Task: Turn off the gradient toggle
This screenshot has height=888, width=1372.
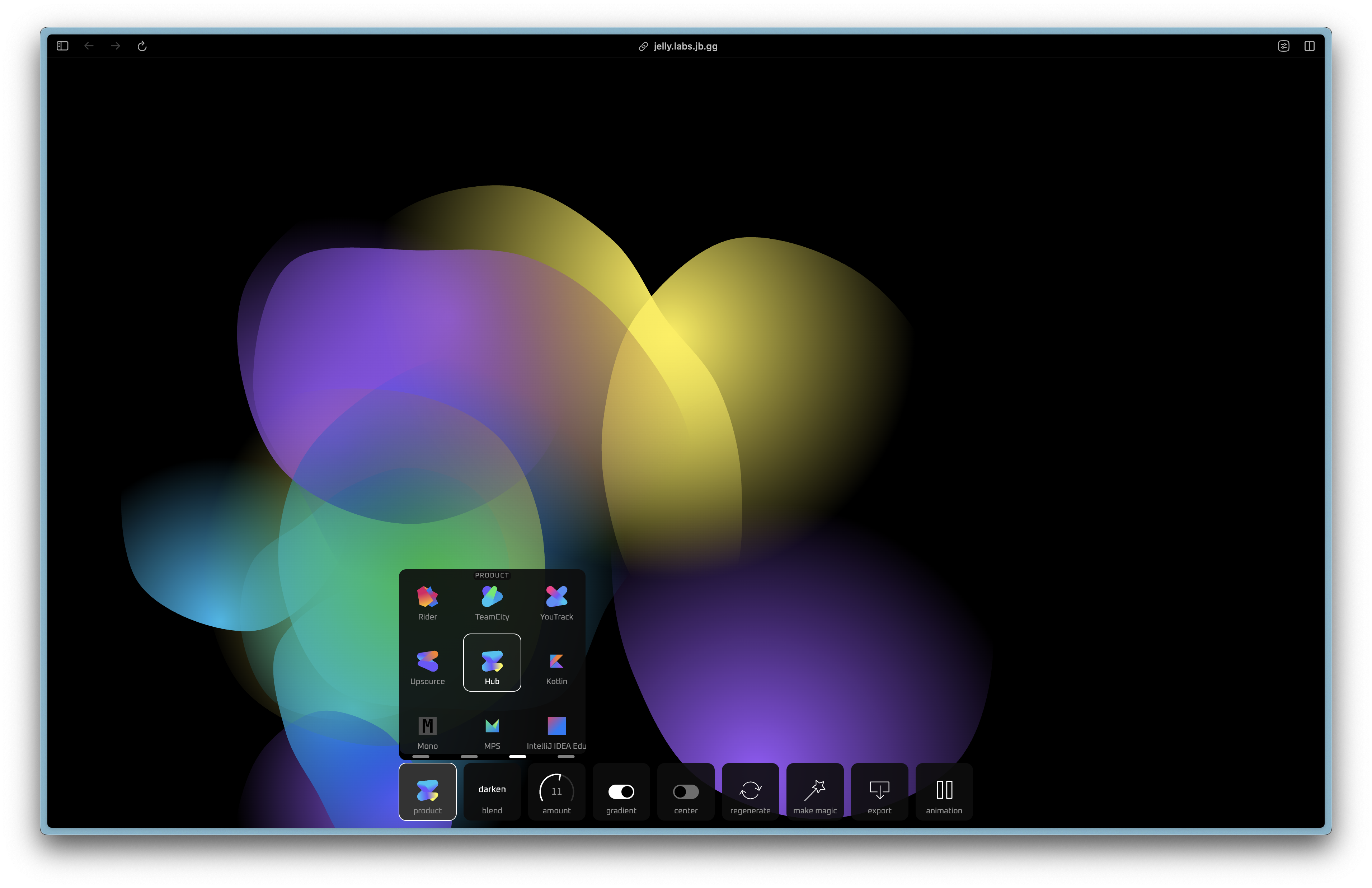Action: point(621,791)
